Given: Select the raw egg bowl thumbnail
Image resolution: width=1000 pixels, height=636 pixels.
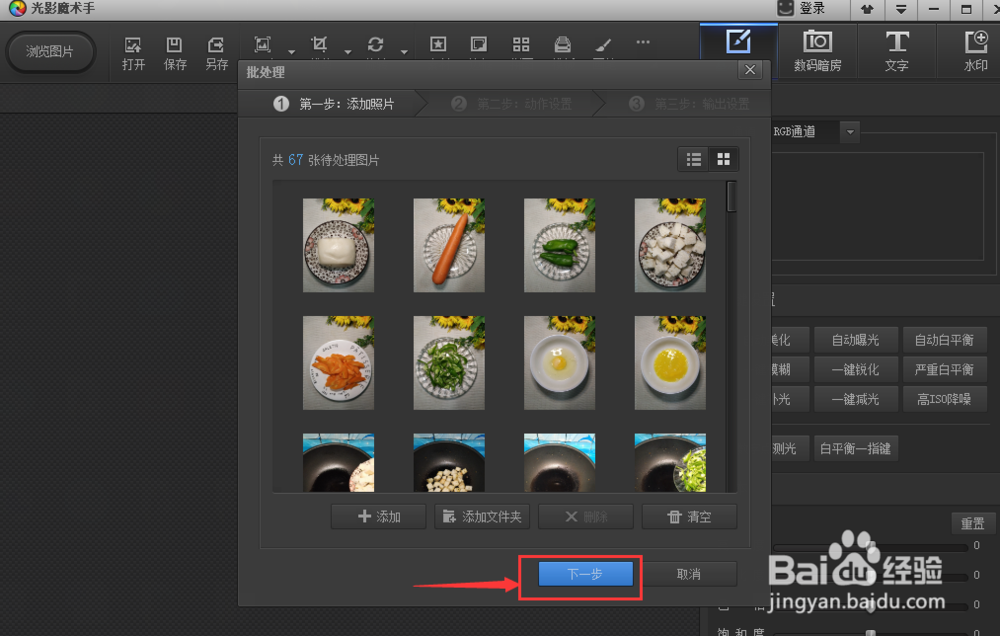Looking at the screenshot, I should coord(559,362).
